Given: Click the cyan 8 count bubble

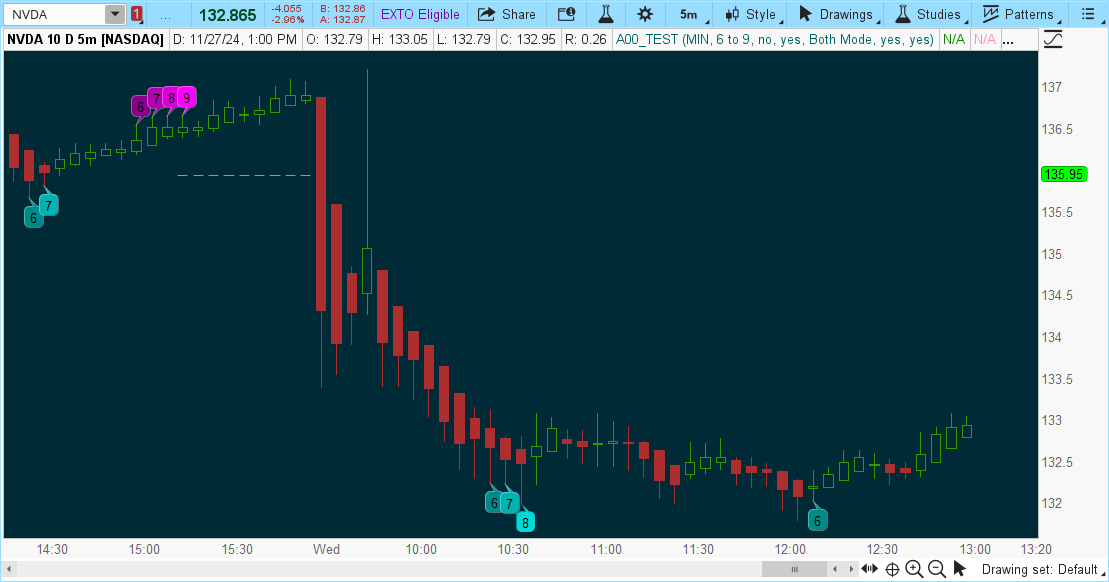Looking at the screenshot, I should 525,523.
